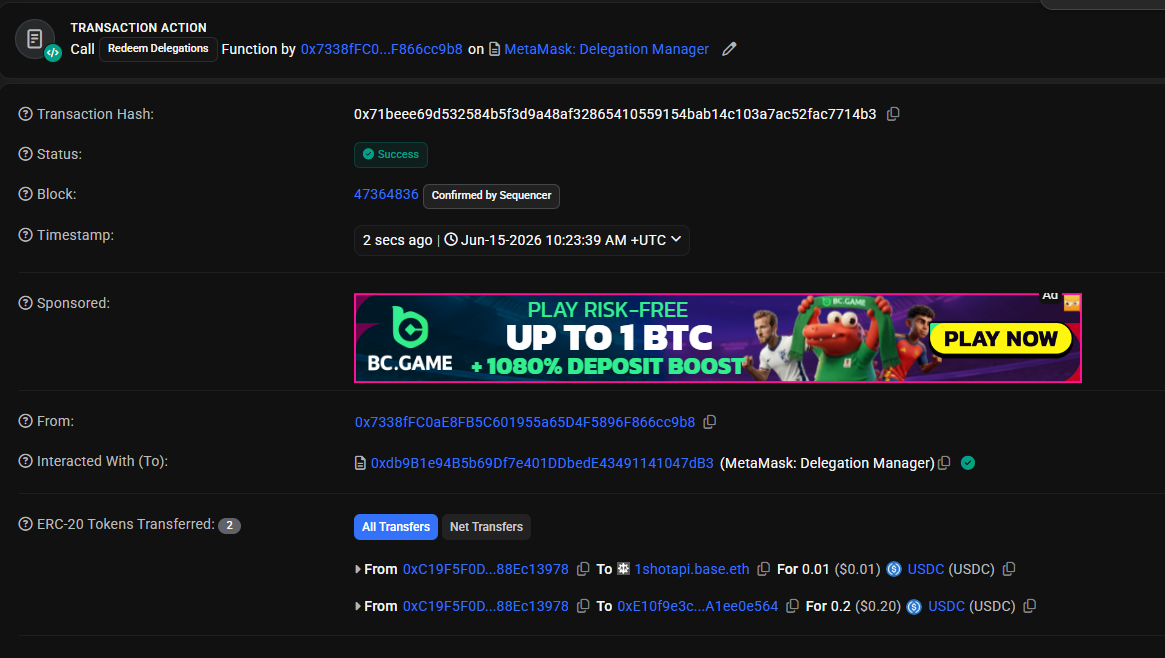This screenshot has width=1165, height=658.
Task: Click the Confirmed by Sequencer badge
Action: point(491,195)
